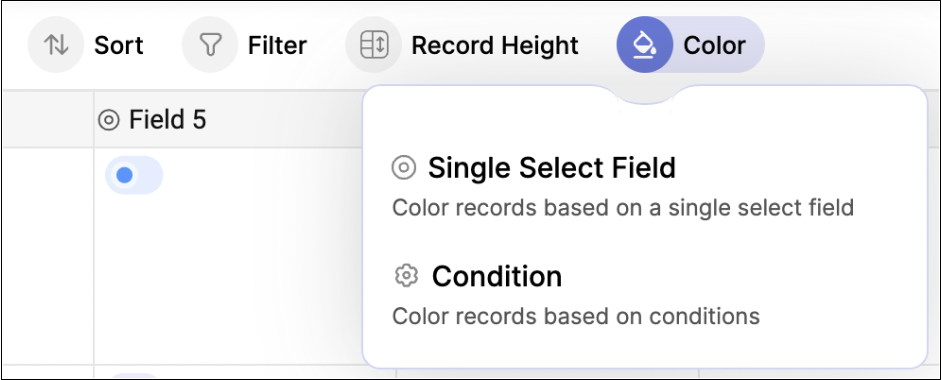This screenshot has height=380, width=942.
Task: Collapse the Color dropdown via its label
Action: click(x=714, y=46)
